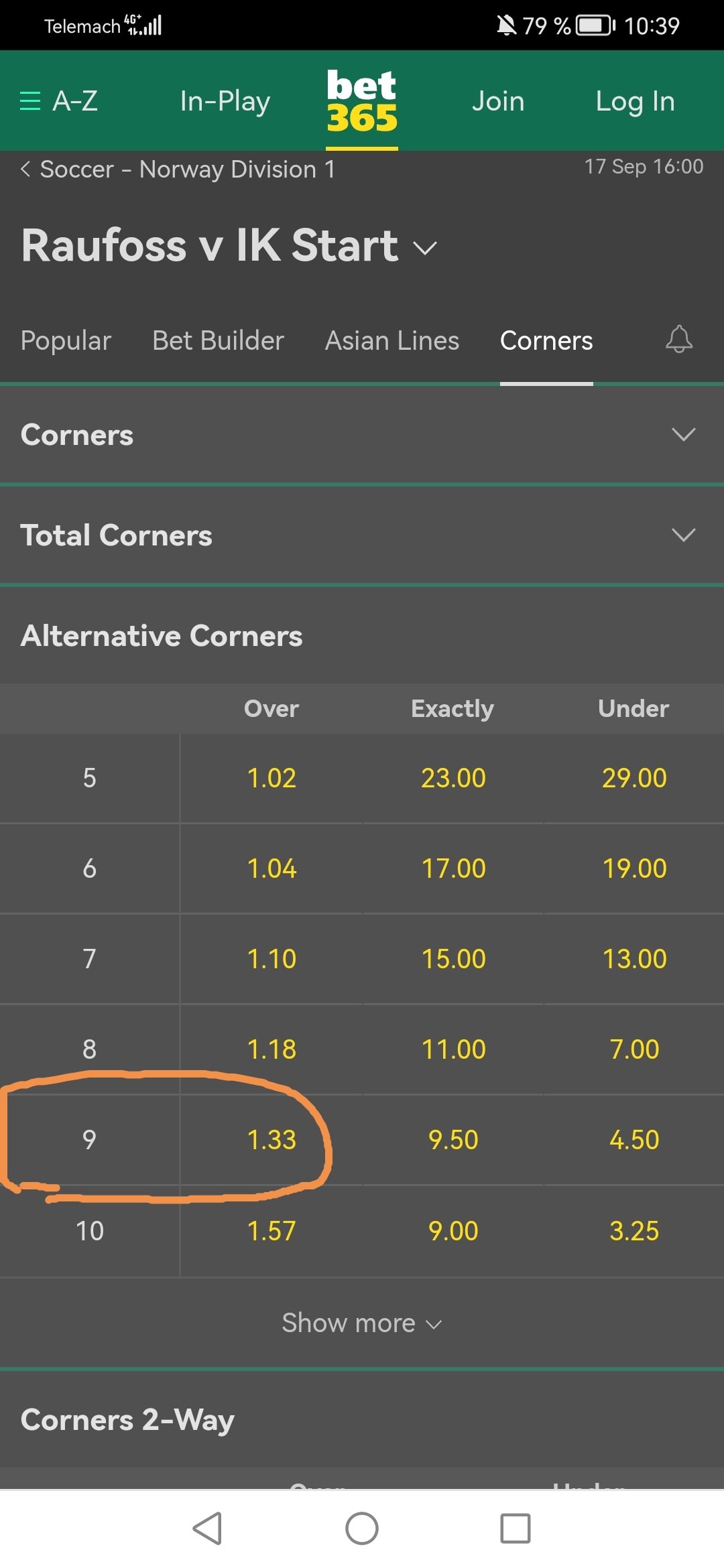Tap the bet365 logo
Screen dimensions: 724x1568
click(362, 101)
